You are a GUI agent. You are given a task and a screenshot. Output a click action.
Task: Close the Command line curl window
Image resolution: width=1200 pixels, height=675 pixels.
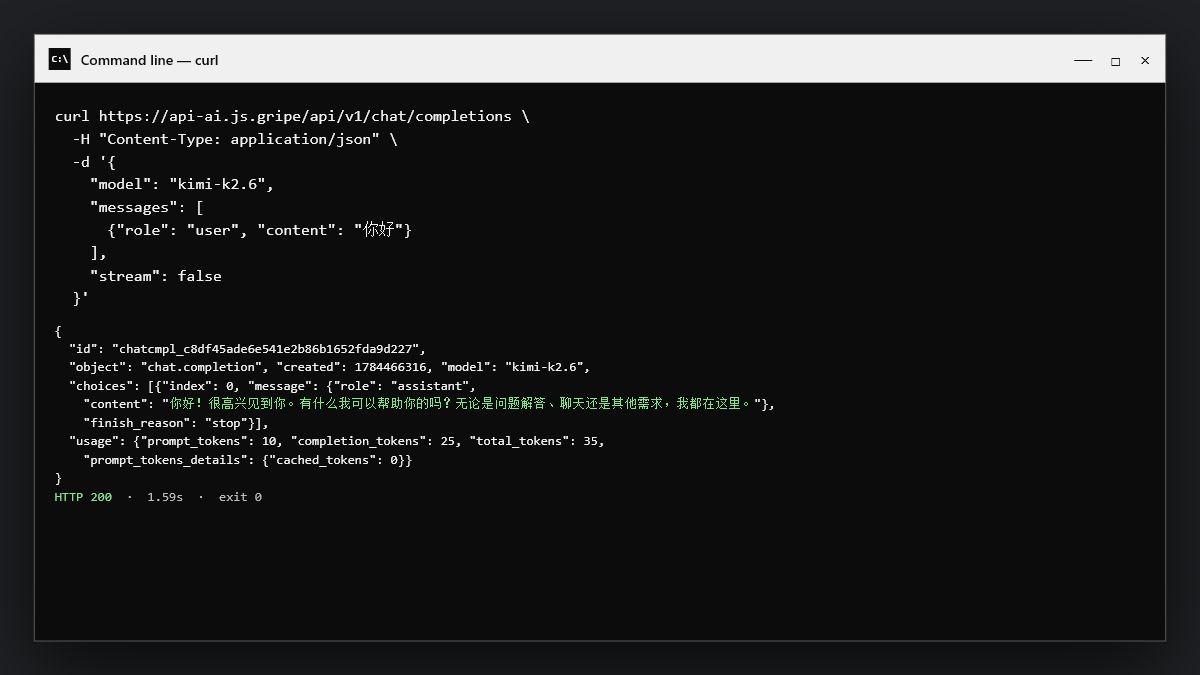point(1145,60)
